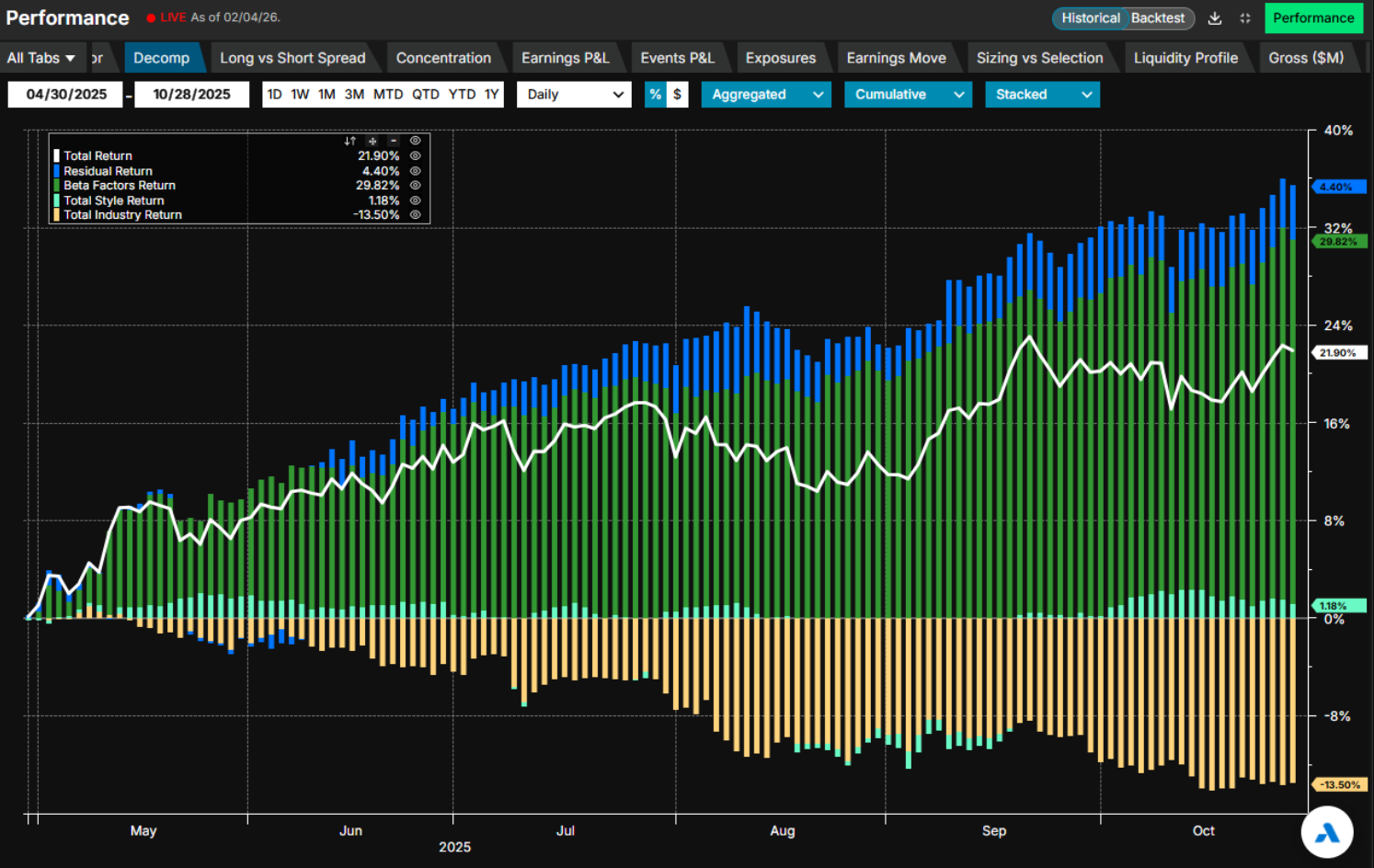Open the Stacked chart type dropdown

(1042, 95)
